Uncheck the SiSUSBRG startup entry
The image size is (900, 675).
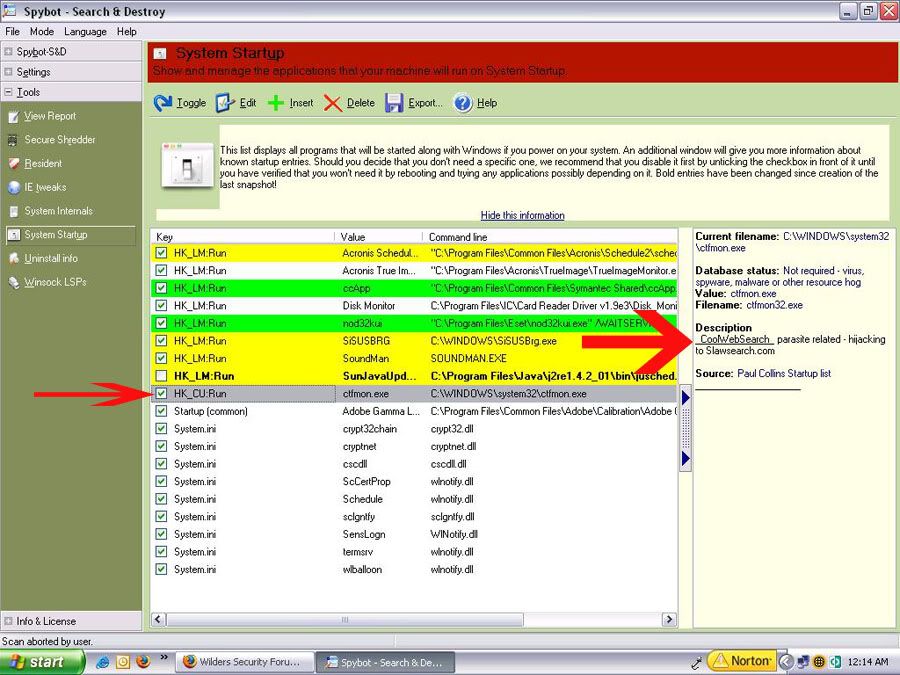[x=161, y=341]
